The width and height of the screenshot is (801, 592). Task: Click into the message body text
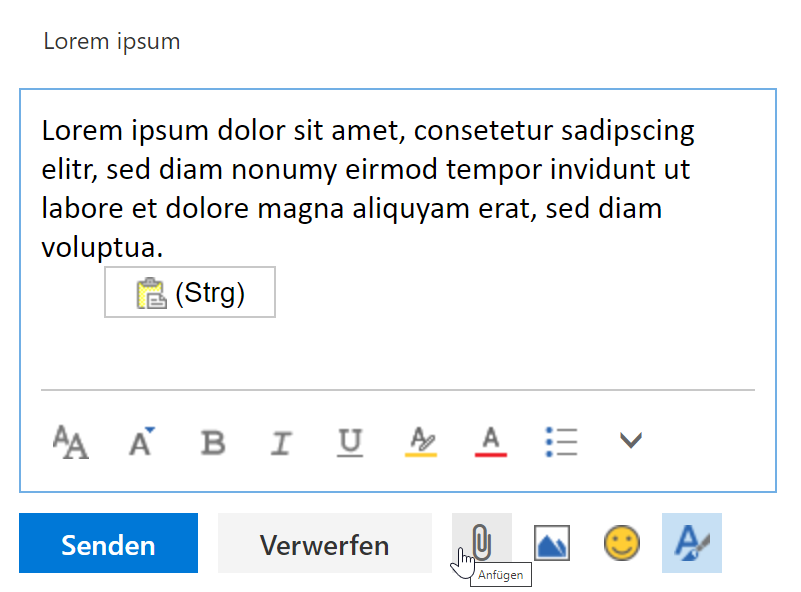368,188
